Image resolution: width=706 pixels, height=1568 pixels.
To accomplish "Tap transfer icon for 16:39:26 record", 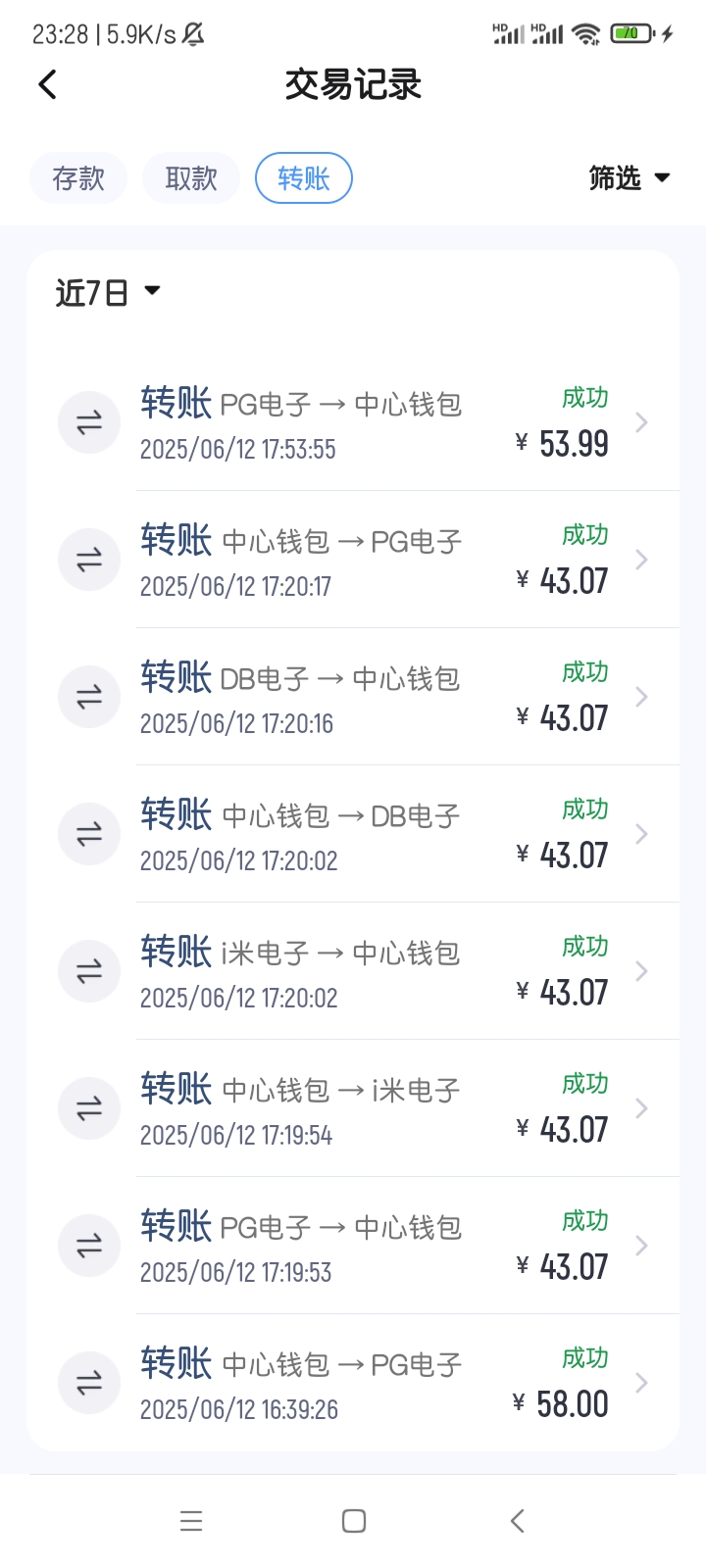I will (x=89, y=1383).
